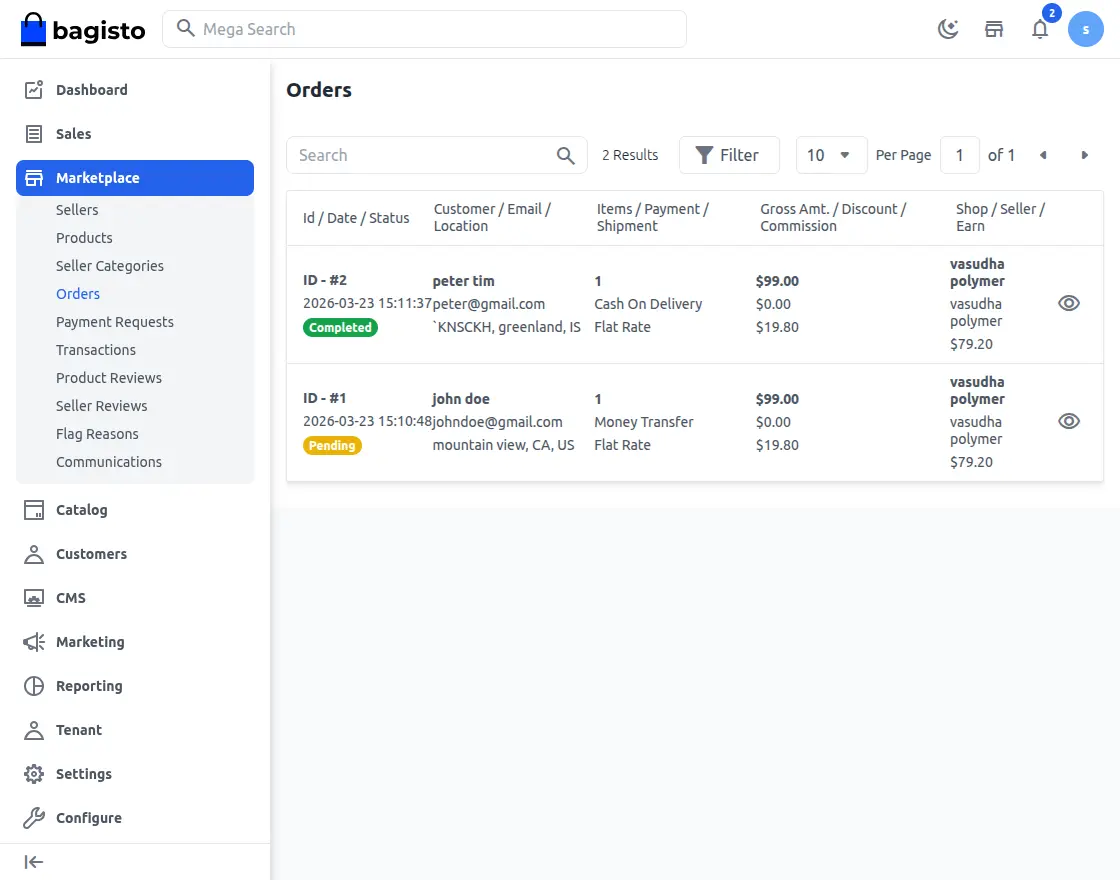1120x880 pixels.
Task: Open the storefront icon in header
Action: pos(994,29)
